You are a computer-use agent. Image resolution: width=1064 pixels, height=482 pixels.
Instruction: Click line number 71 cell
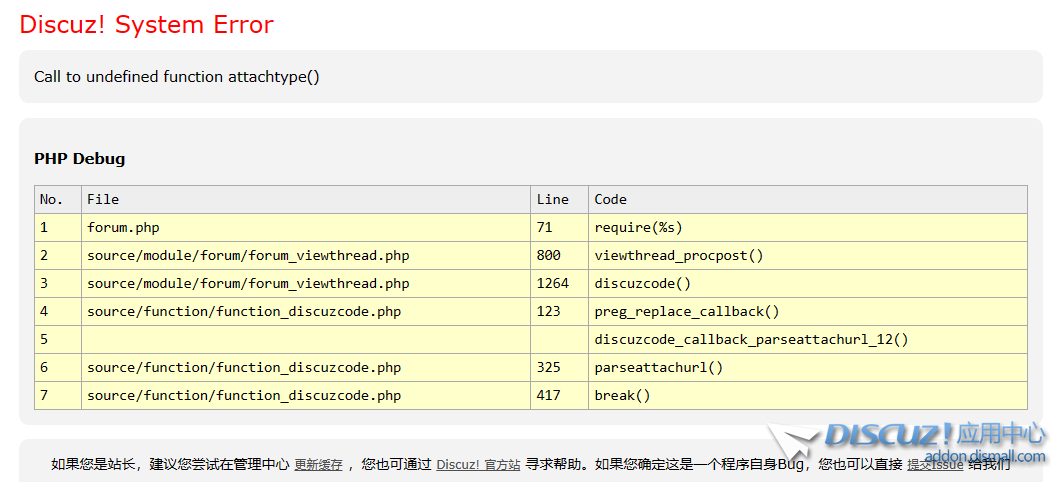(560, 227)
